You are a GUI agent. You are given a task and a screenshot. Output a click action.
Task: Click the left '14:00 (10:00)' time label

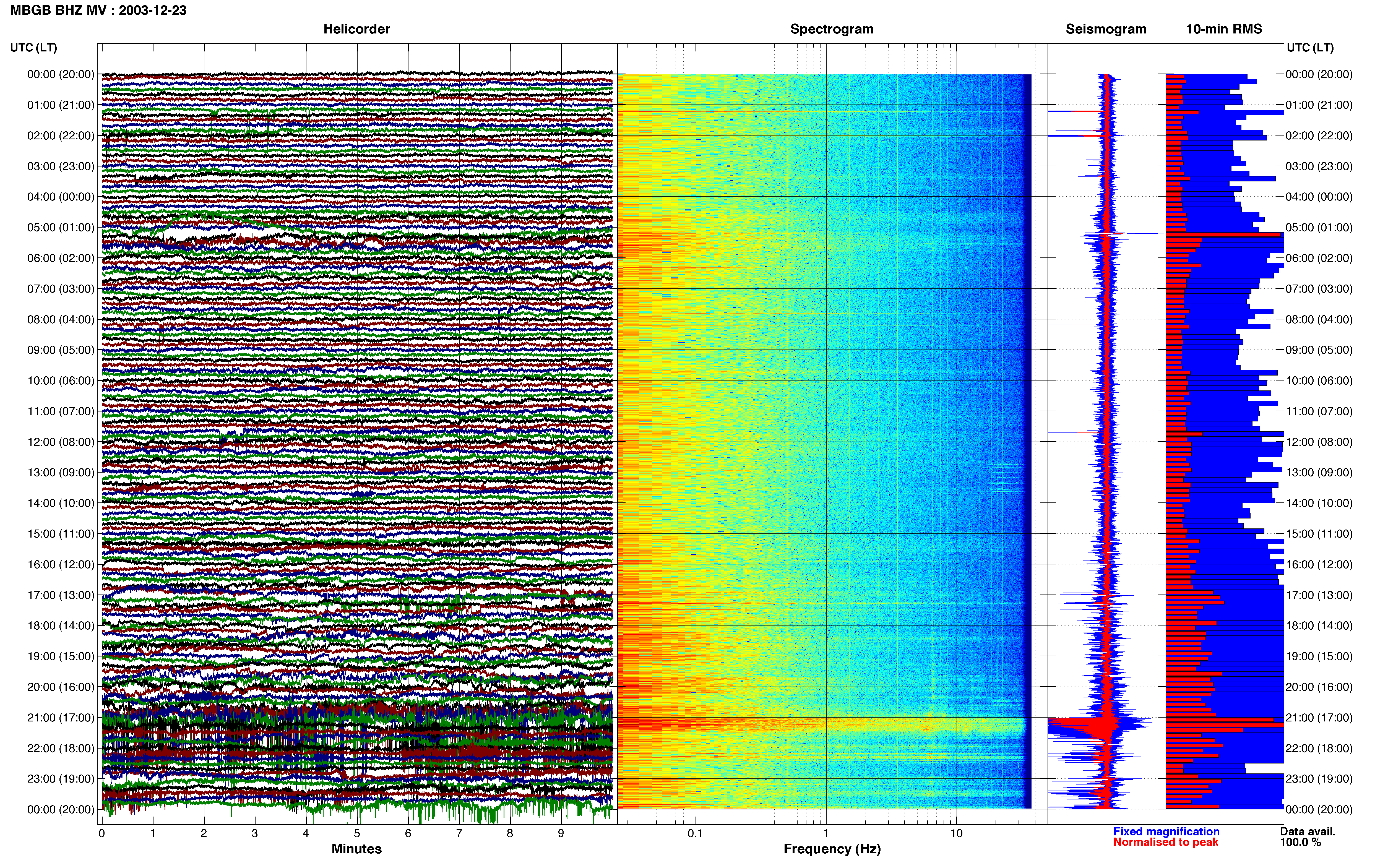pyautogui.click(x=61, y=503)
